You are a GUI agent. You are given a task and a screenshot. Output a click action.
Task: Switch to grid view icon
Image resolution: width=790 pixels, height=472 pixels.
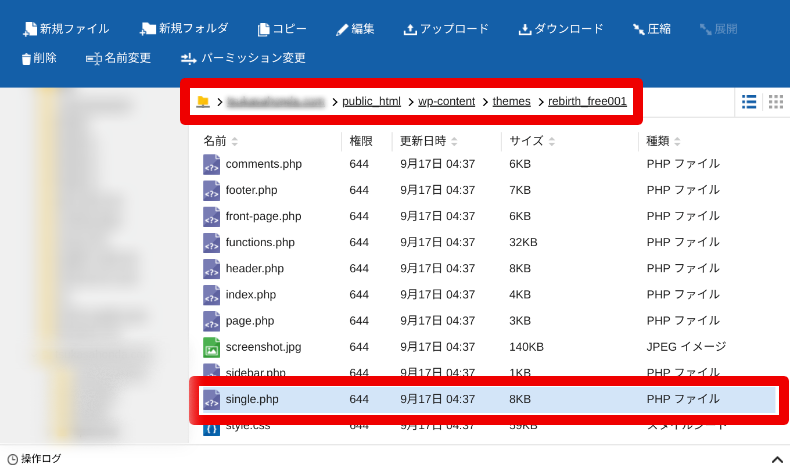tap(776, 102)
